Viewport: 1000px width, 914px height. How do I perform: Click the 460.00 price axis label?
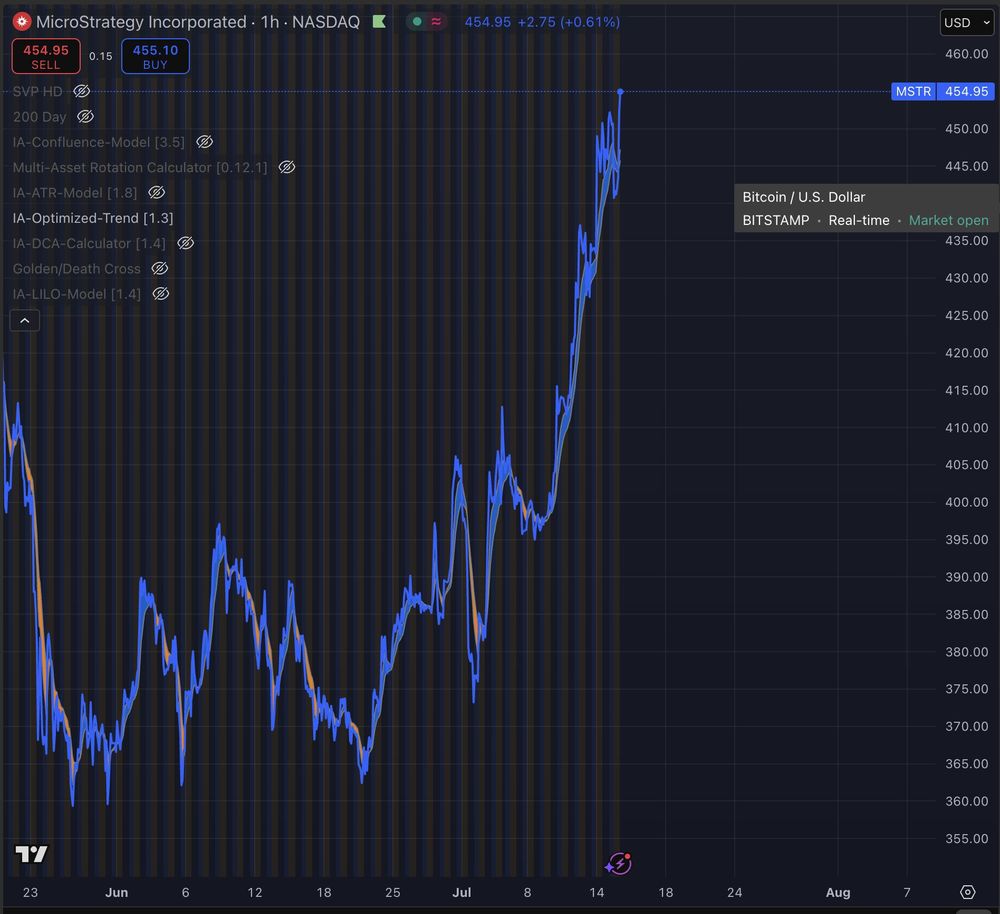[966, 54]
